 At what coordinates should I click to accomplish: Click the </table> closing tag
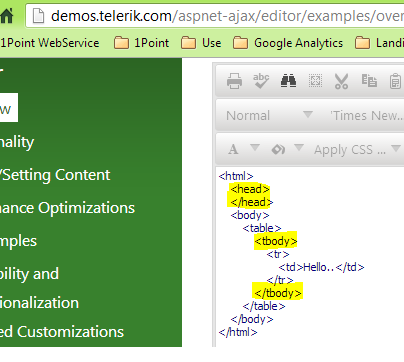[264, 306]
